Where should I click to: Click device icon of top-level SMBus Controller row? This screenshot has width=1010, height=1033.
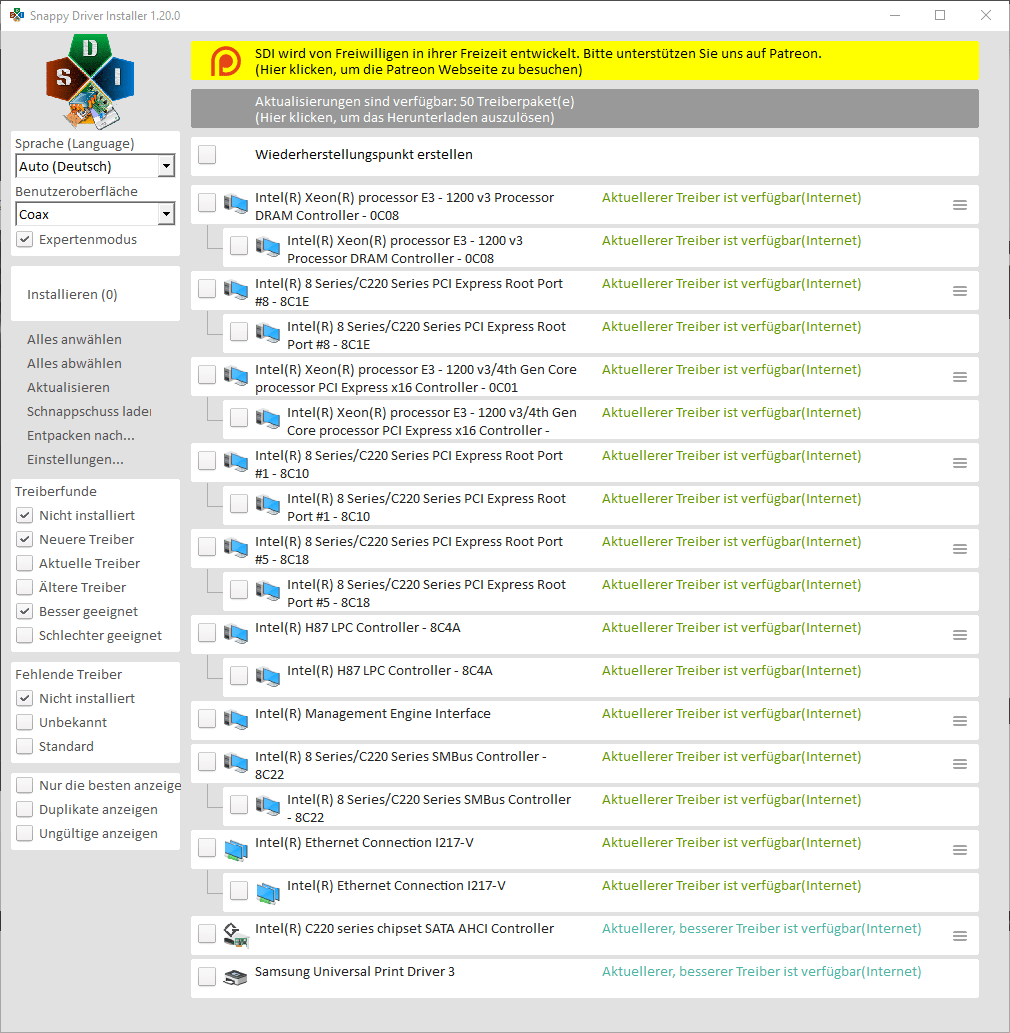(236, 762)
